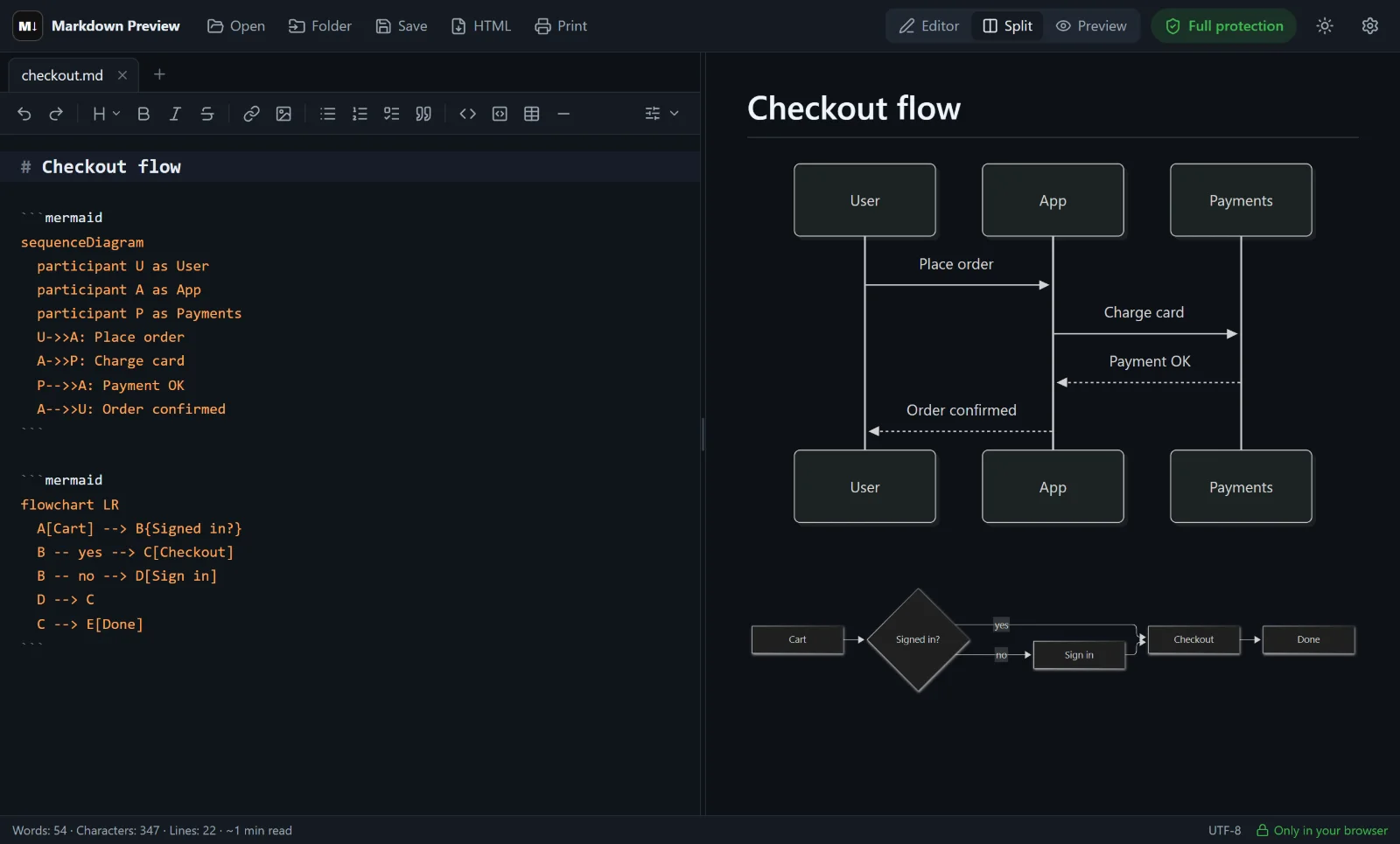Apply bold formatting

[143, 114]
